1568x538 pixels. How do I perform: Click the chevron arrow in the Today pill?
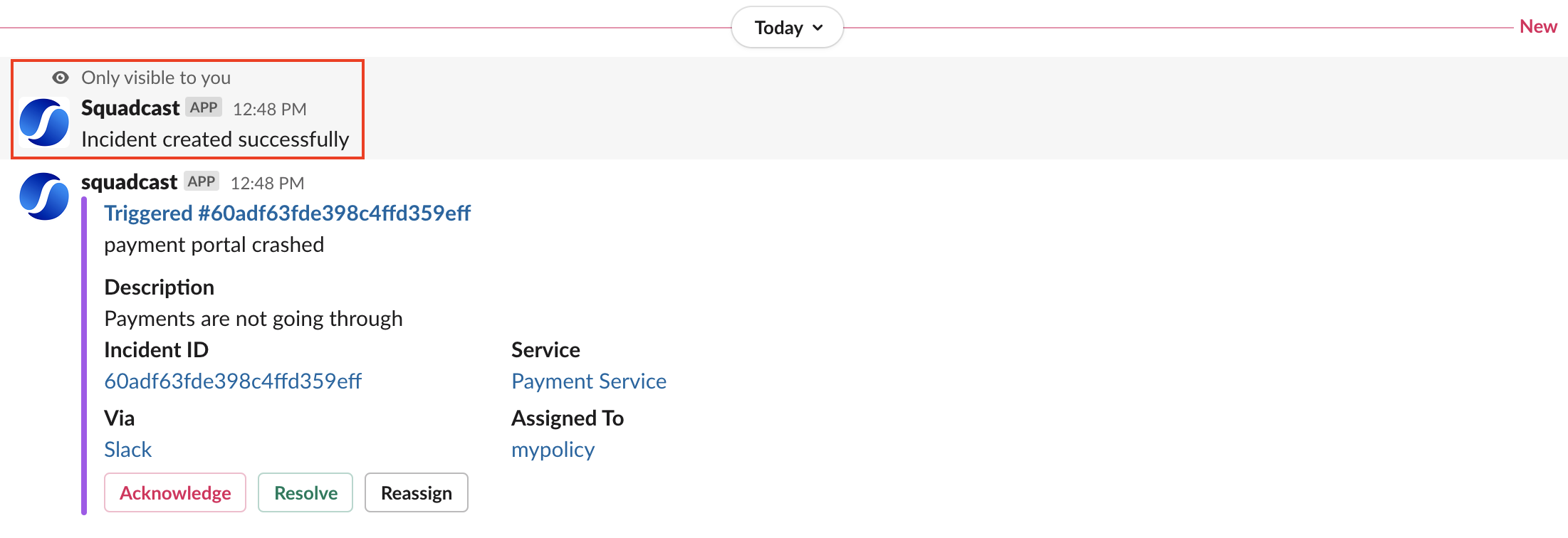817,28
